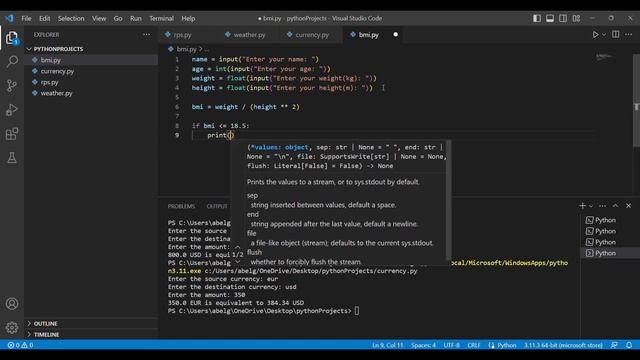Viewport: 640px width, 360px height.
Task: Select rps.py in the Explorer tree
Action: click(x=49, y=82)
